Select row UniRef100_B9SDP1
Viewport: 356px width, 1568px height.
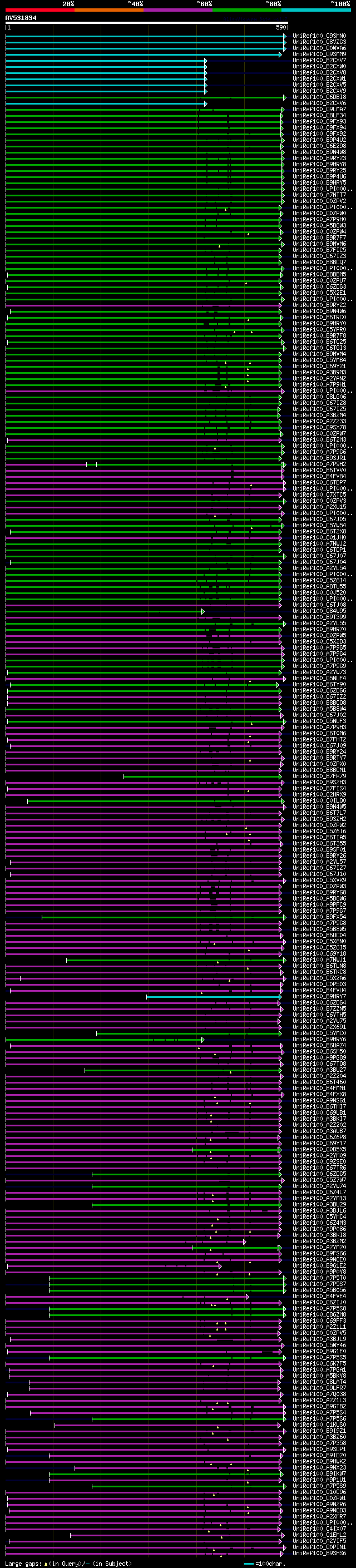(x=319, y=1449)
